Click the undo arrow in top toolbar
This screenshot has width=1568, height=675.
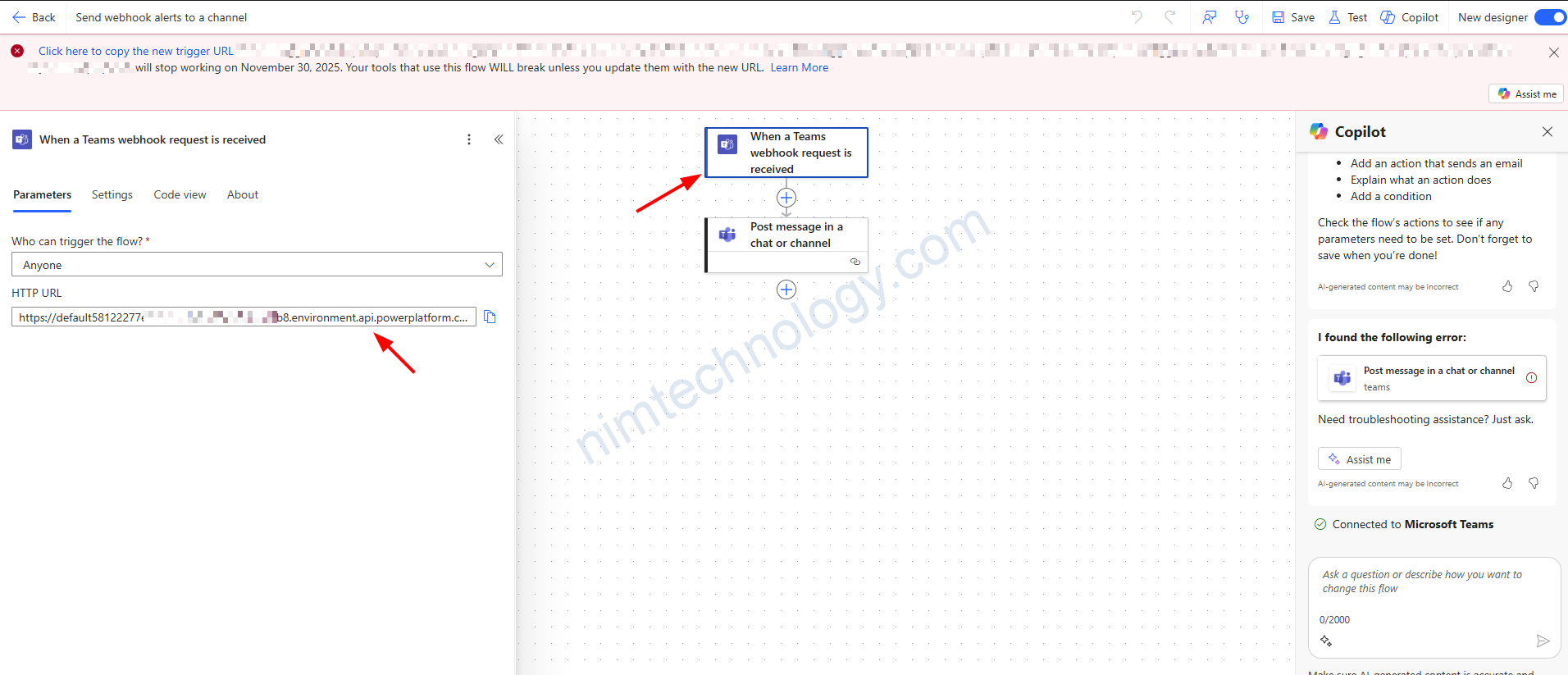1137,17
